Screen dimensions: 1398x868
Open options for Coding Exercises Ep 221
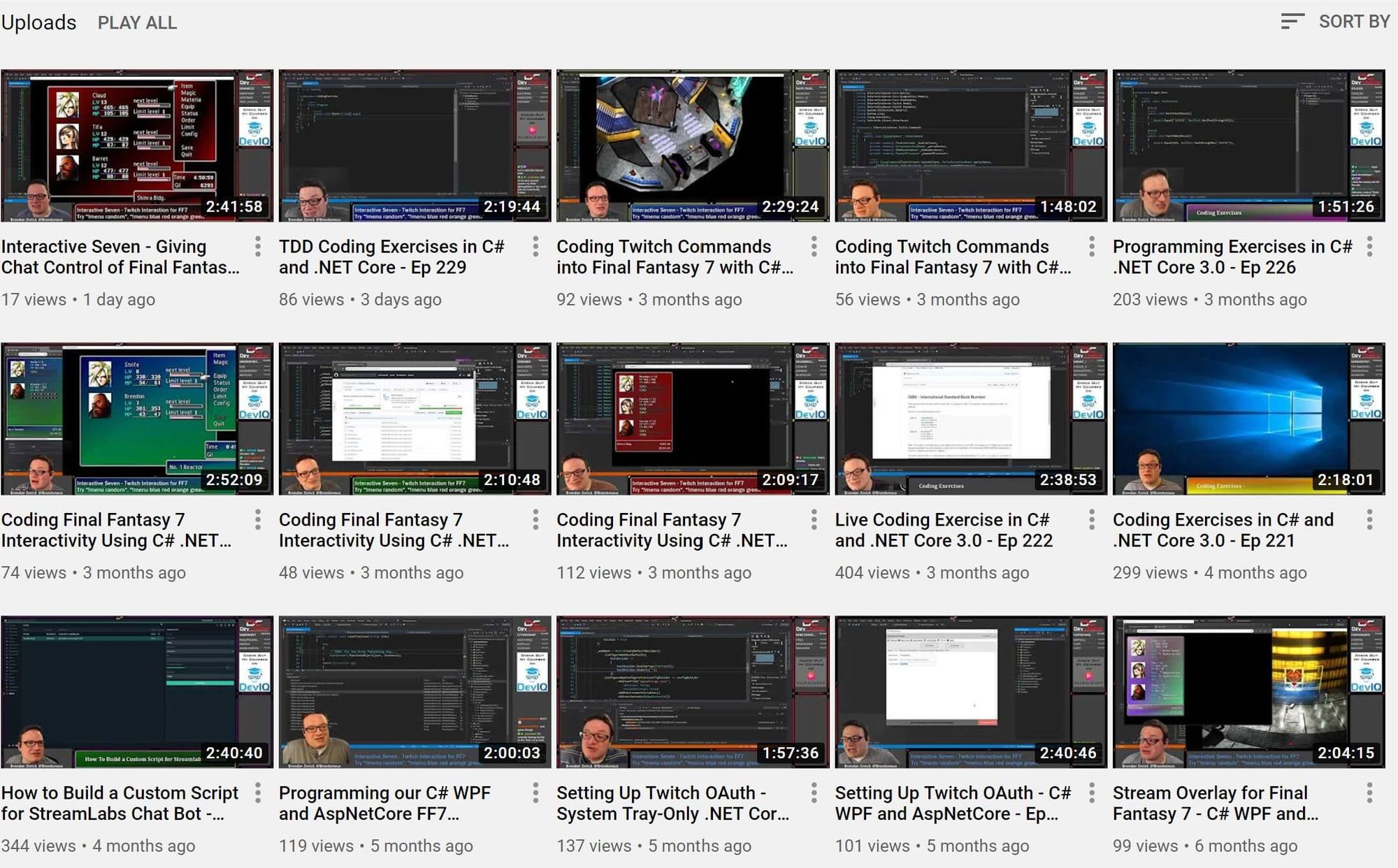pyautogui.click(x=1369, y=519)
